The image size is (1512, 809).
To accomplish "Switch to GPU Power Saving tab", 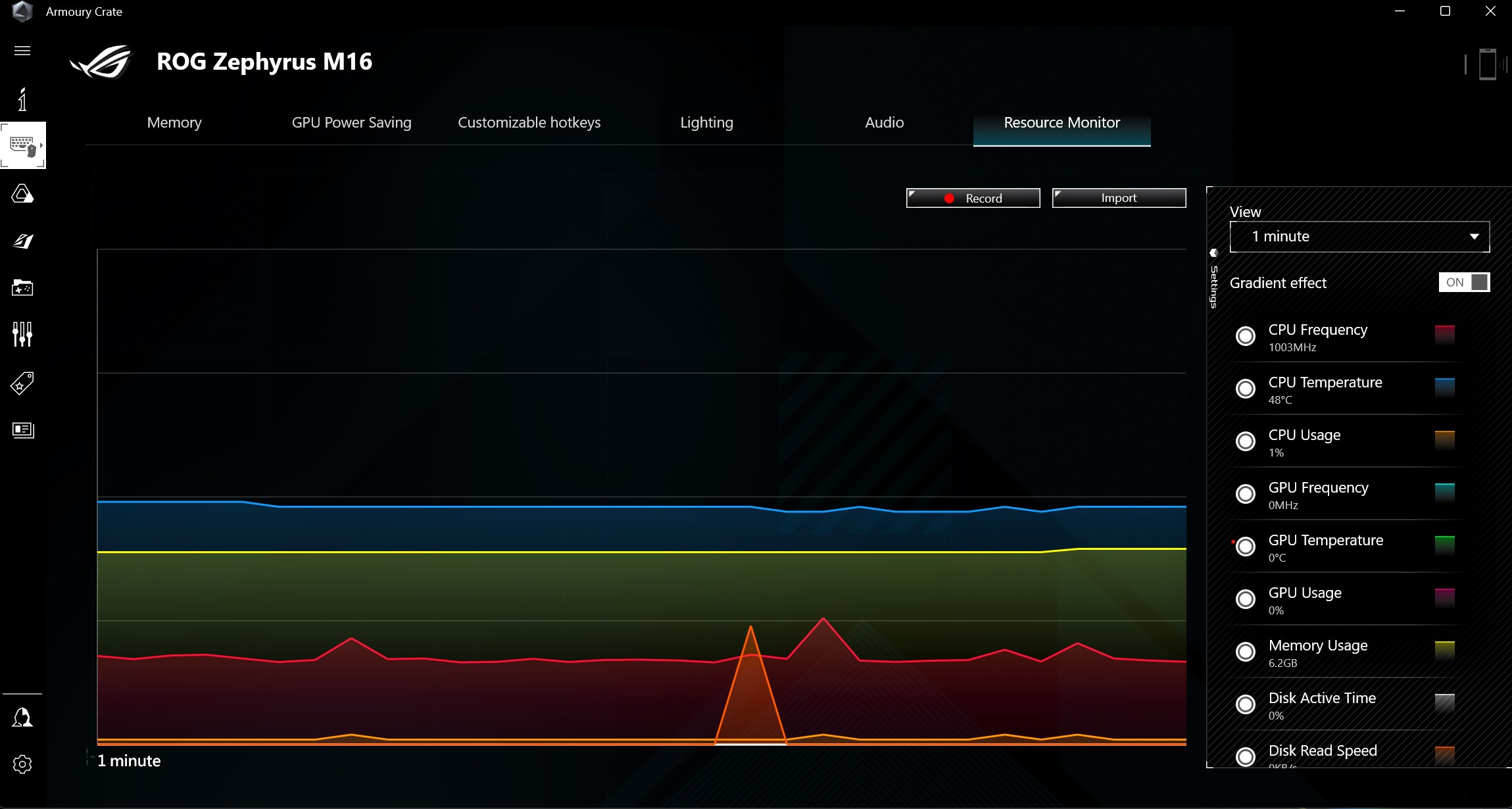I will [351, 122].
